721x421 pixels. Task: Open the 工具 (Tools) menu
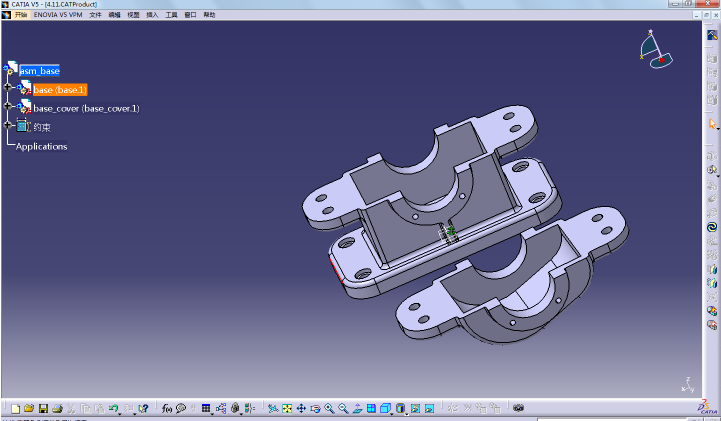(x=171, y=16)
